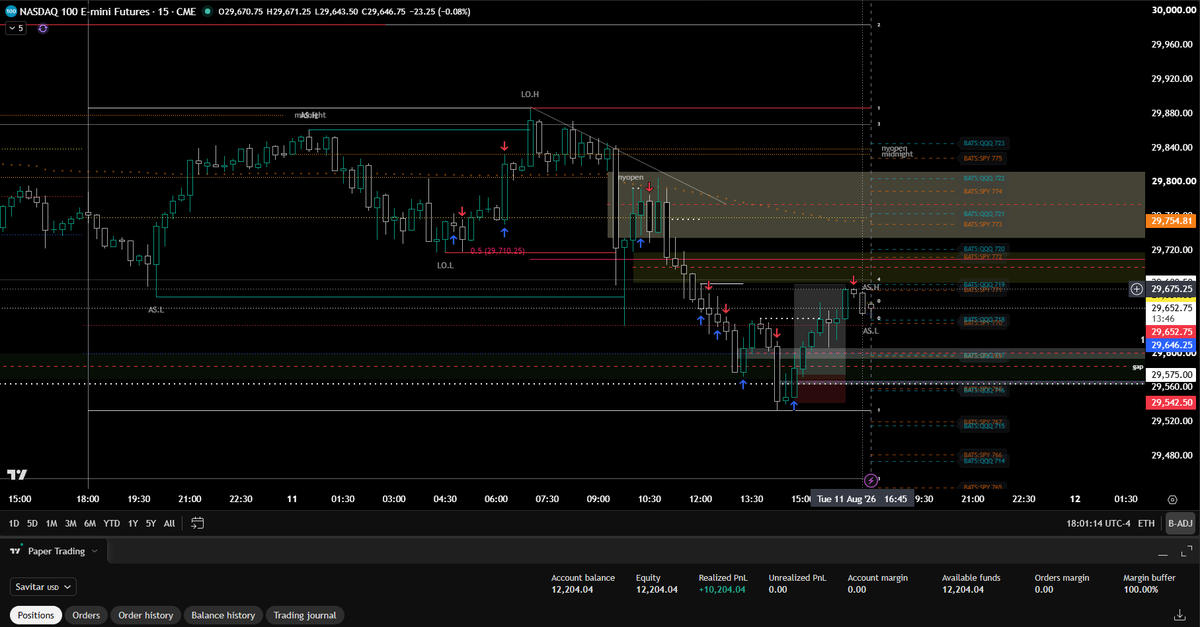Viewport: 1200px width, 627px height.
Task: Set chart range to YTD
Action: (111, 523)
